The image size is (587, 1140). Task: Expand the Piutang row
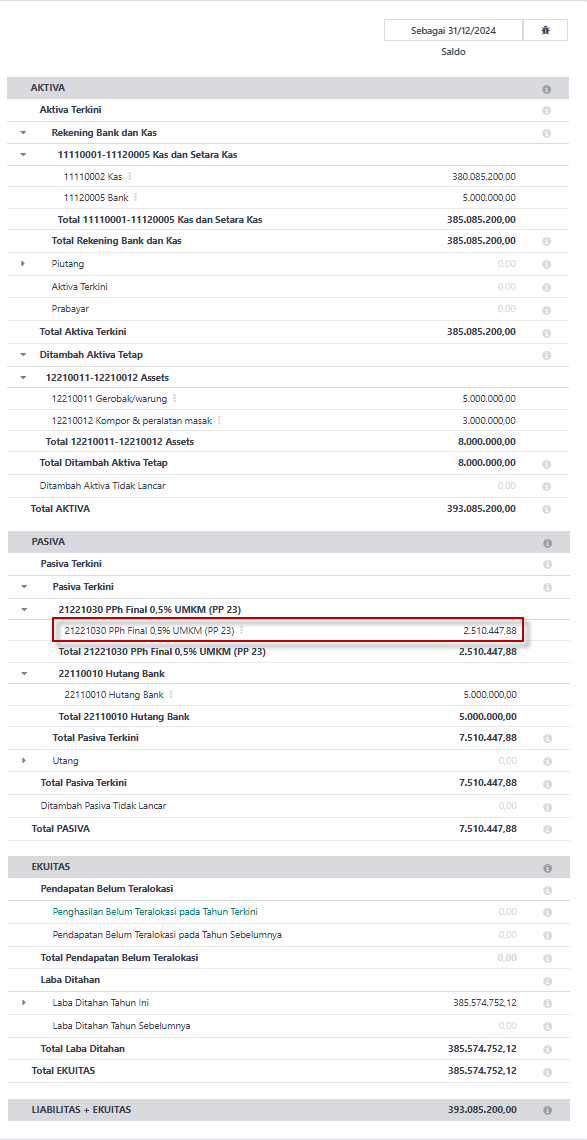[23, 263]
